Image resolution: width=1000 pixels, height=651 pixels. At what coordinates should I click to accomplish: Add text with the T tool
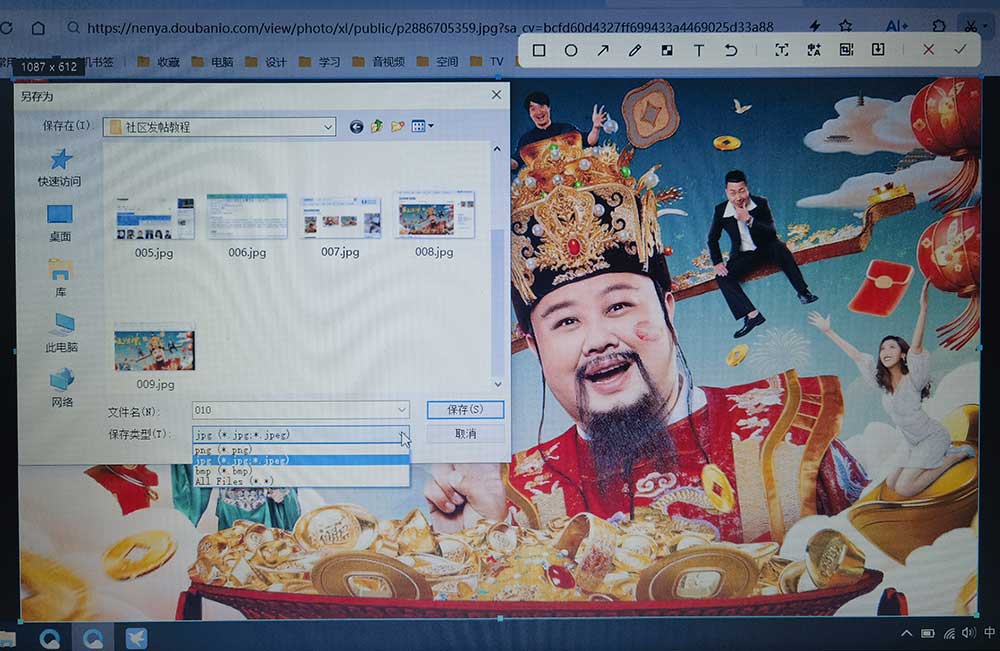[699, 50]
